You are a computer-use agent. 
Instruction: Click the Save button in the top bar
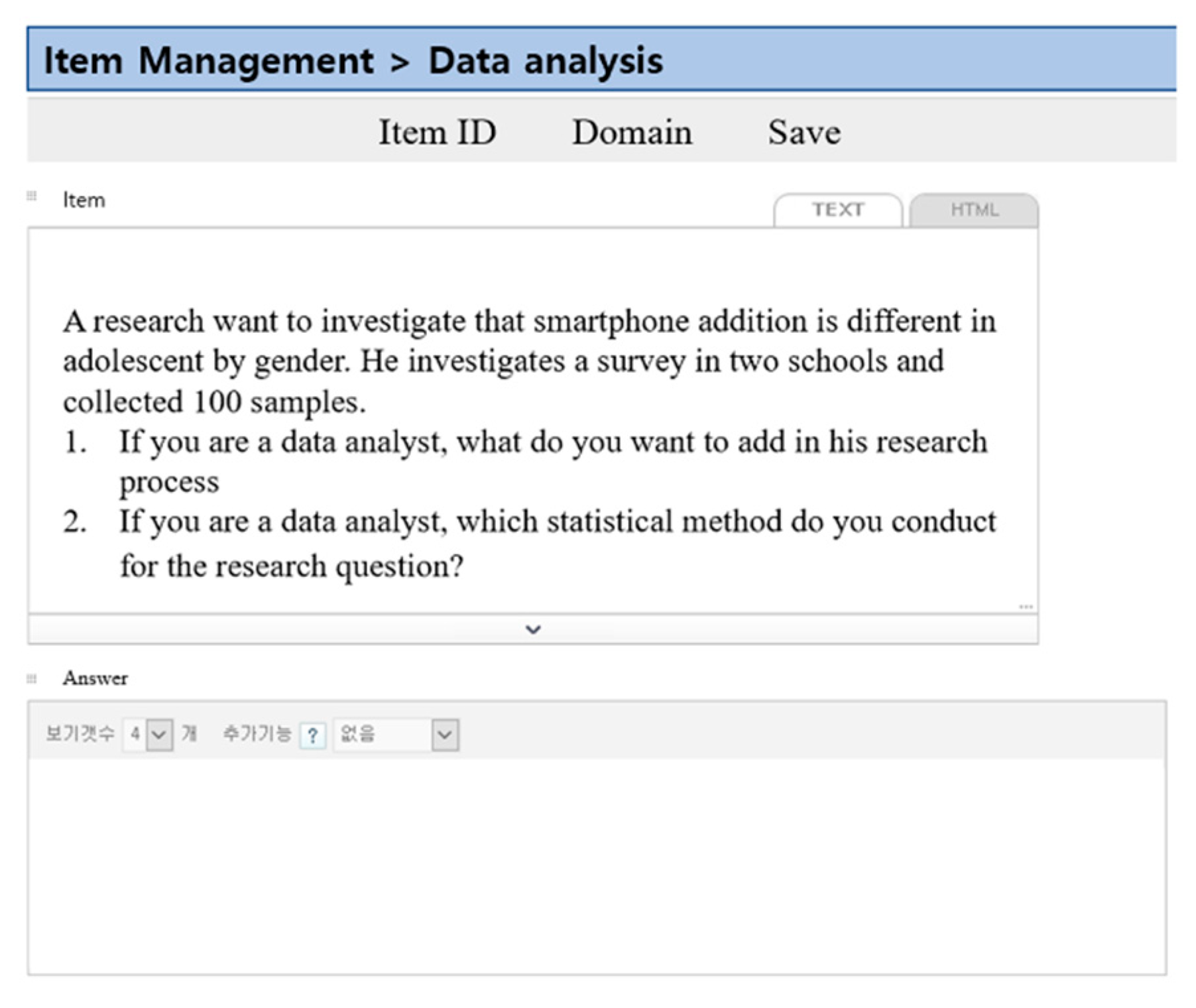click(804, 132)
